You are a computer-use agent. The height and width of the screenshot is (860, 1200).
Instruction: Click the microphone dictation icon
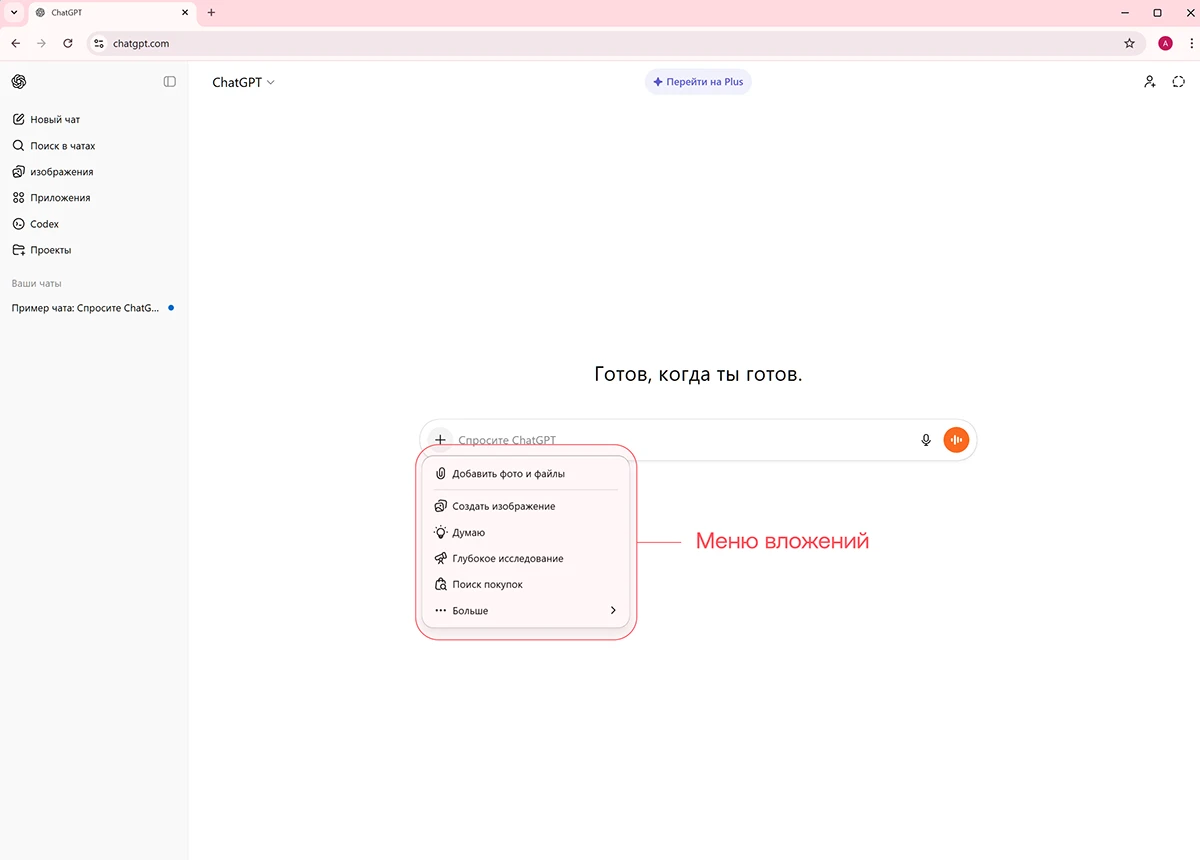pyautogui.click(x=926, y=440)
